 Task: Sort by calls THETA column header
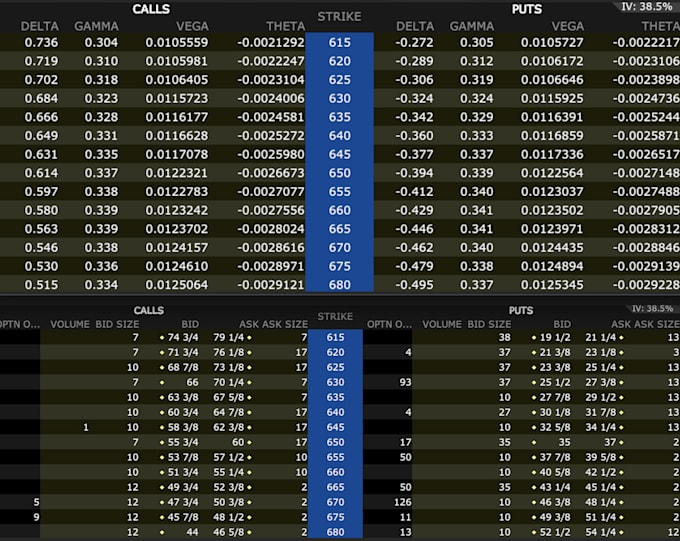285,26
